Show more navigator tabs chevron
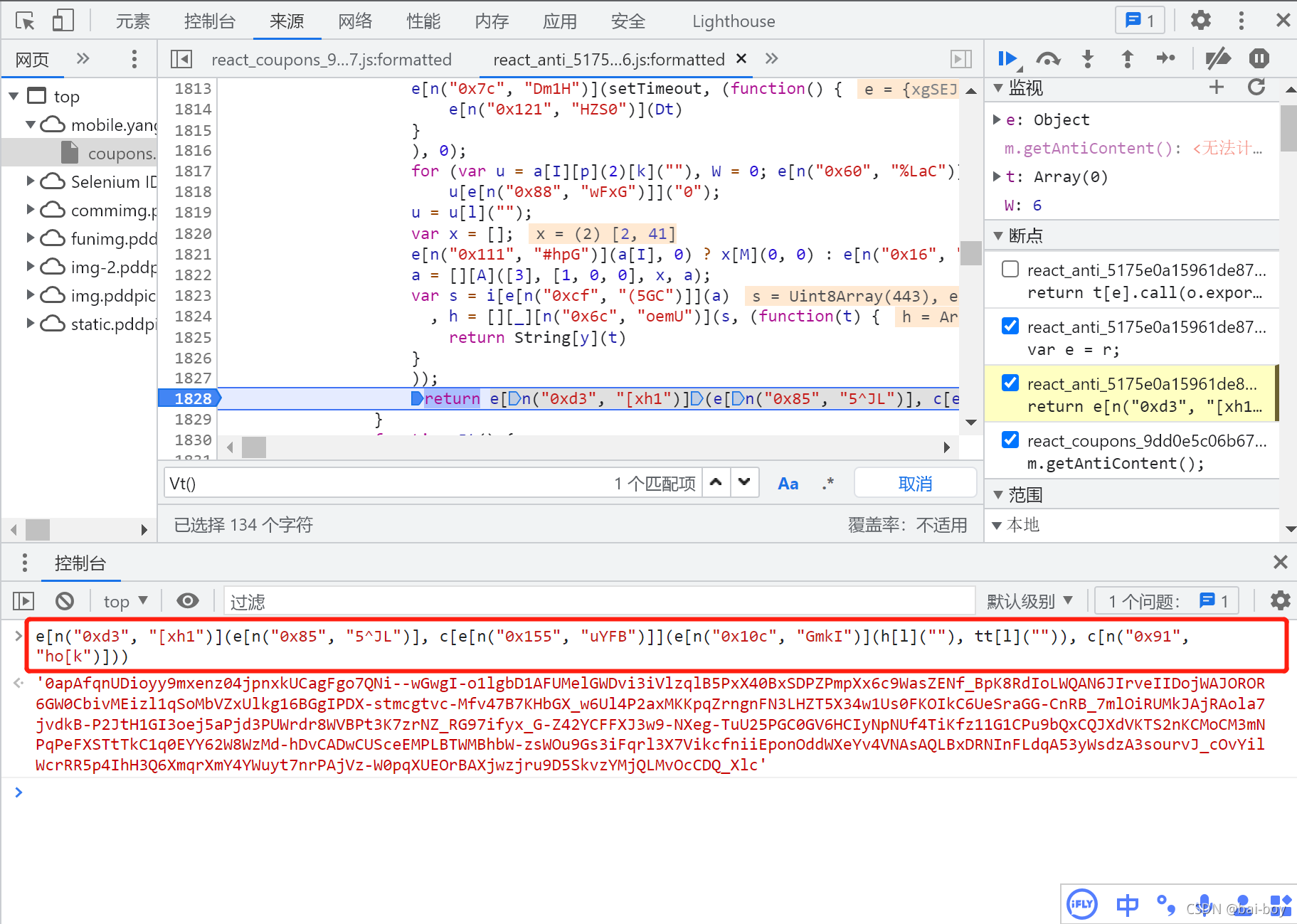 coord(83,58)
